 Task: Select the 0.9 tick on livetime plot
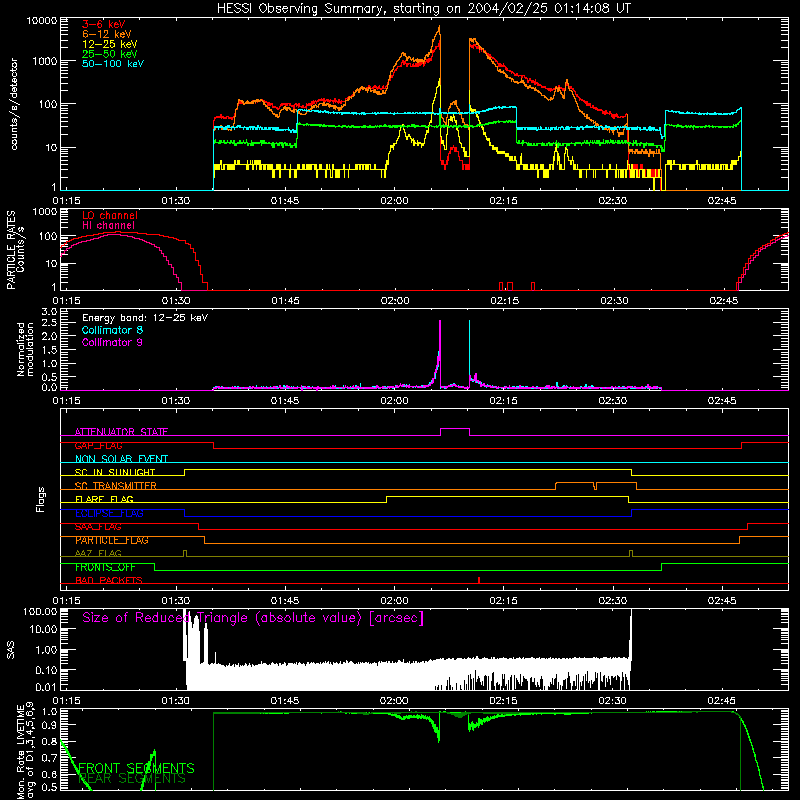pyautogui.click(x=49, y=726)
